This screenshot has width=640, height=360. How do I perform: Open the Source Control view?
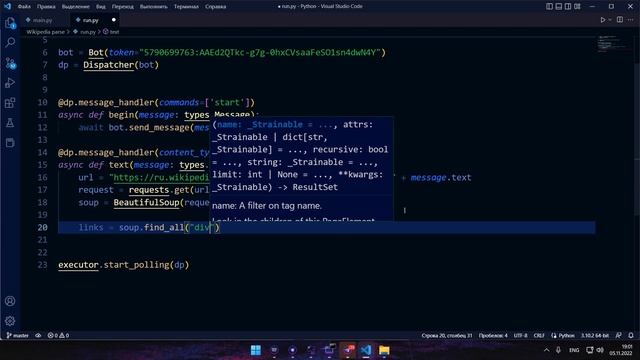10,63
